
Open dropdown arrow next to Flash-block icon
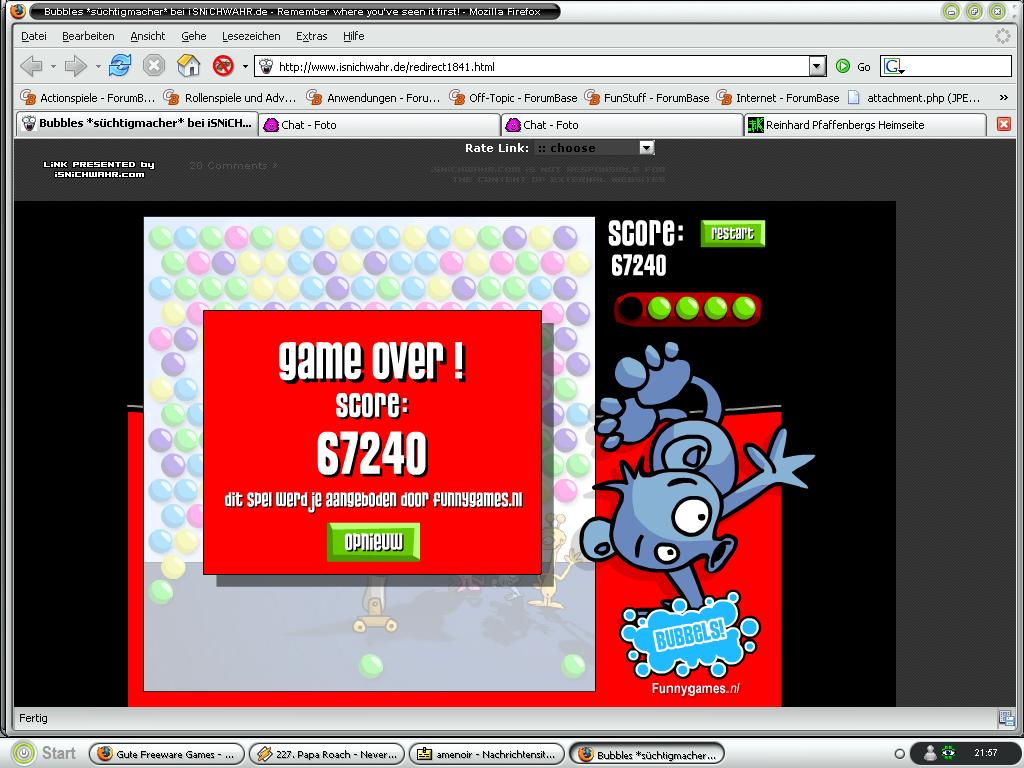[x=245, y=66]
